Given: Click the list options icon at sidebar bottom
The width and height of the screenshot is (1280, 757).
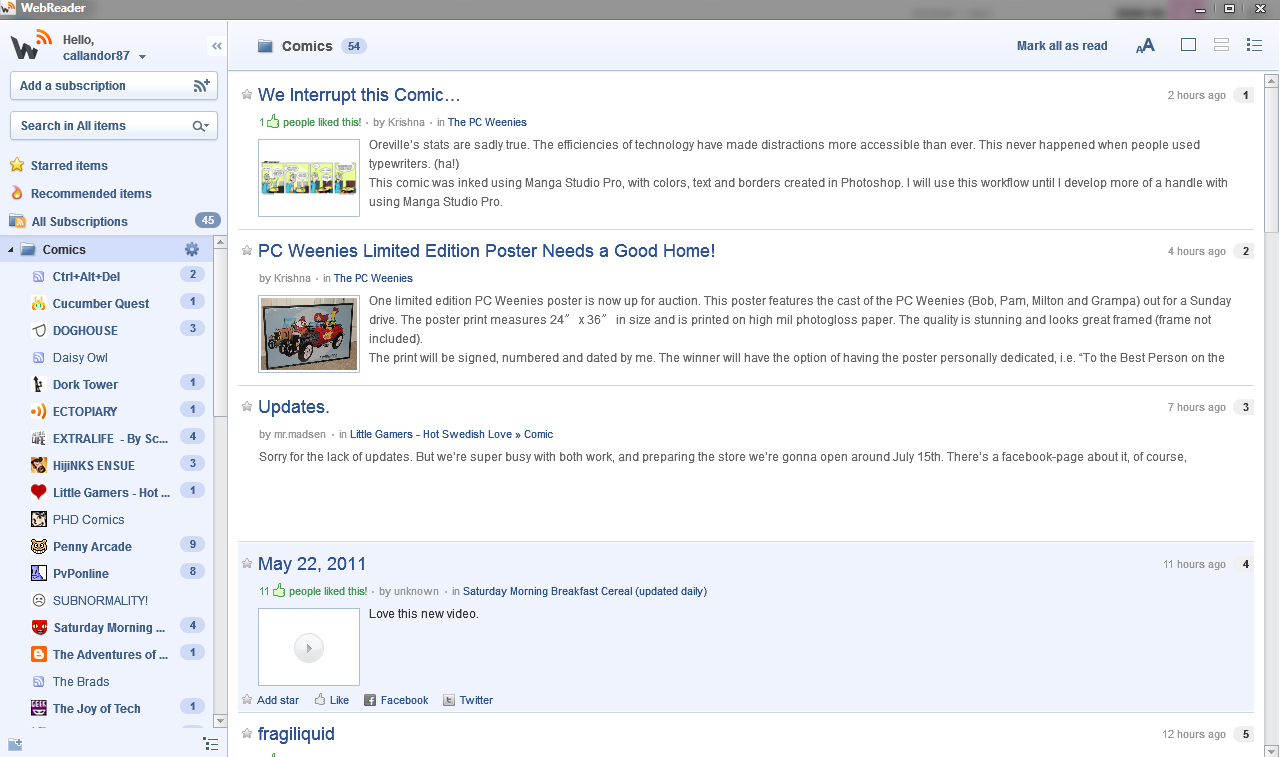Looking at the screenshot, I should [210, 744].
